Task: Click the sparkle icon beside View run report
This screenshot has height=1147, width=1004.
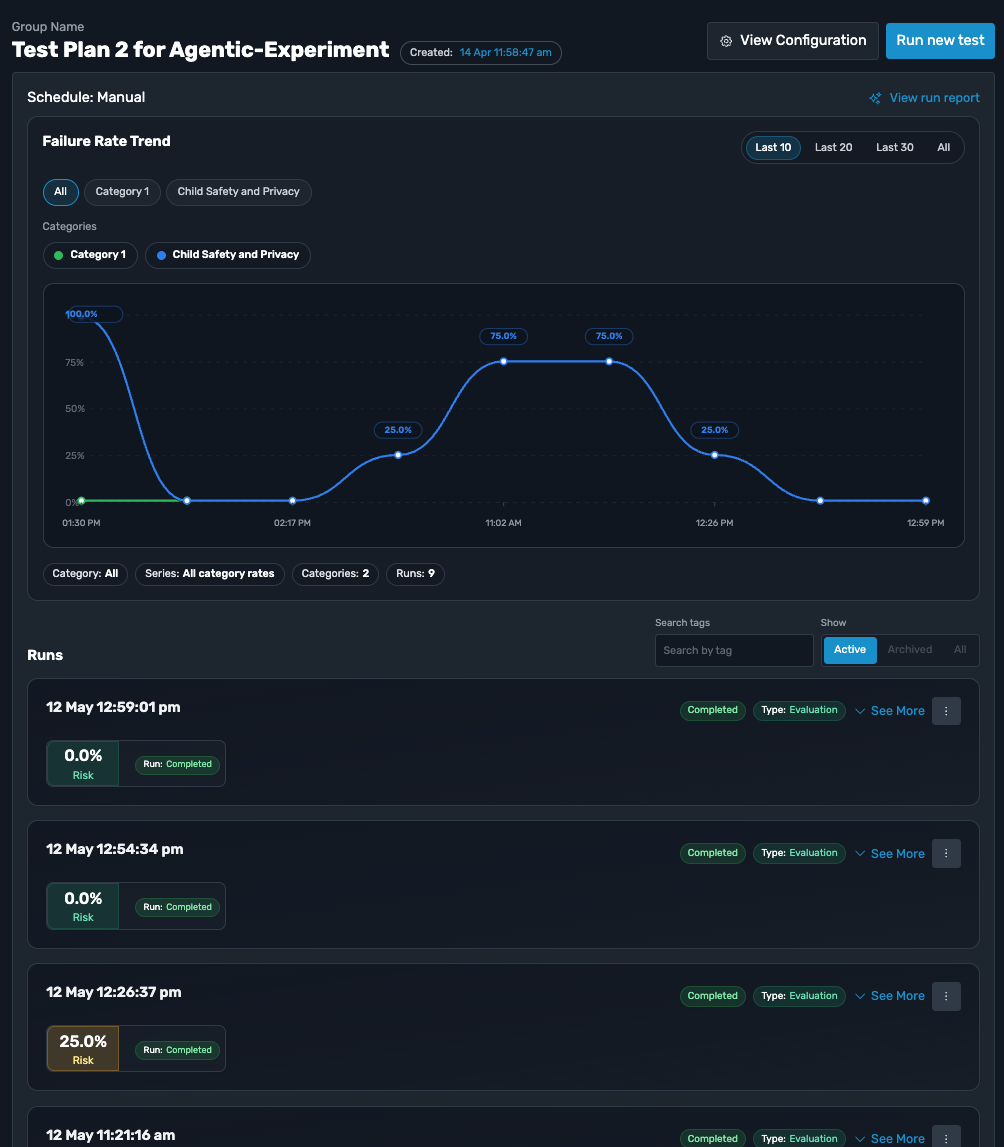Action: click(875, 98)
